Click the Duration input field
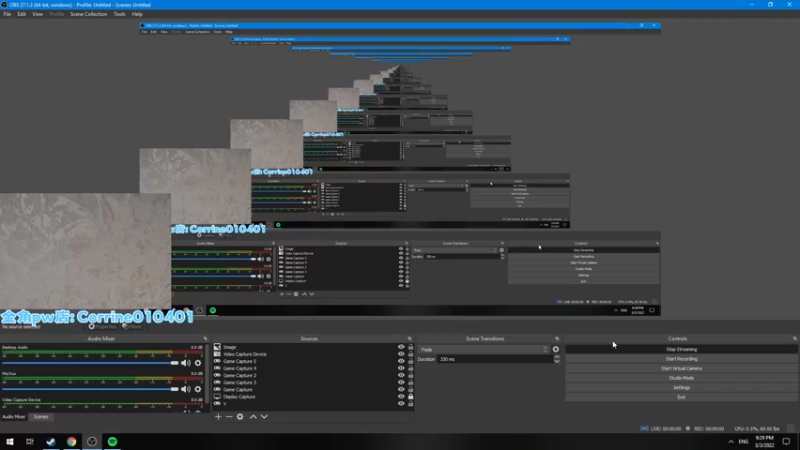Image resolution: width=800 pixels, height=450 pixels. point(495,359)
